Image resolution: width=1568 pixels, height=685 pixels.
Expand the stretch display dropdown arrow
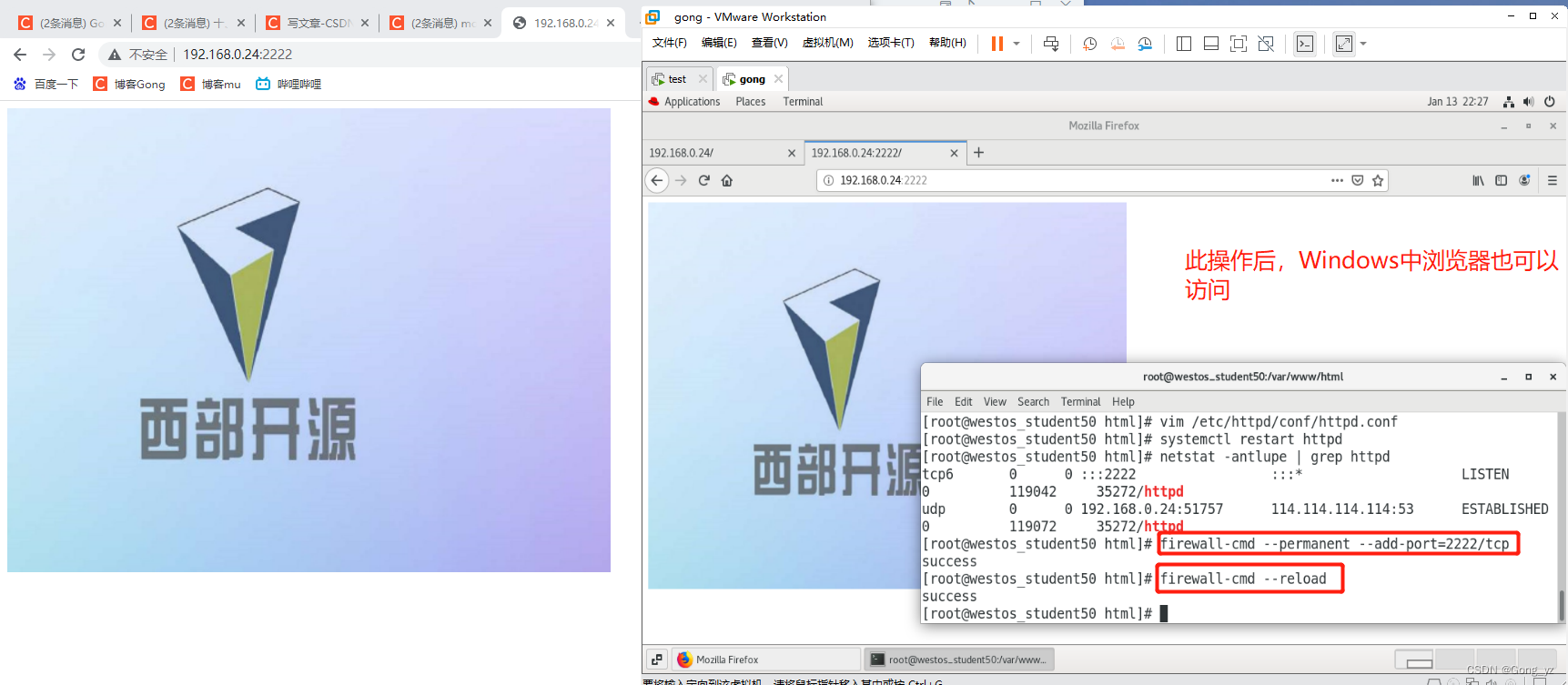coord(1363,44)
